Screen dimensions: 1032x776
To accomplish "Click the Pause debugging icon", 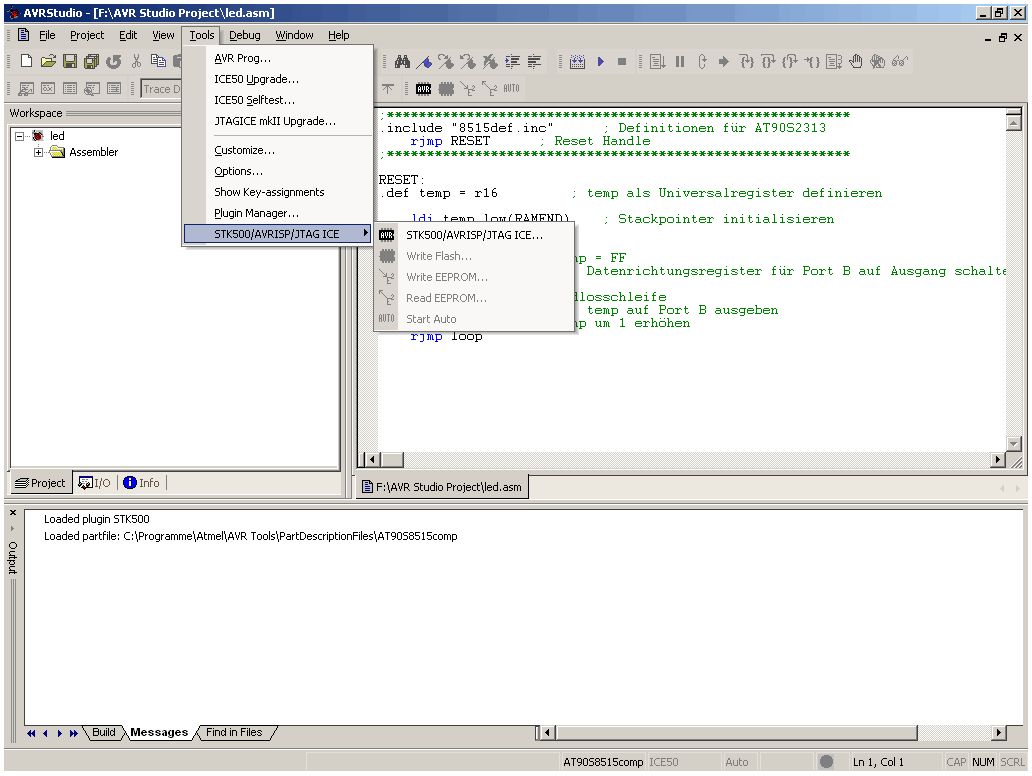I will [680, 62].
